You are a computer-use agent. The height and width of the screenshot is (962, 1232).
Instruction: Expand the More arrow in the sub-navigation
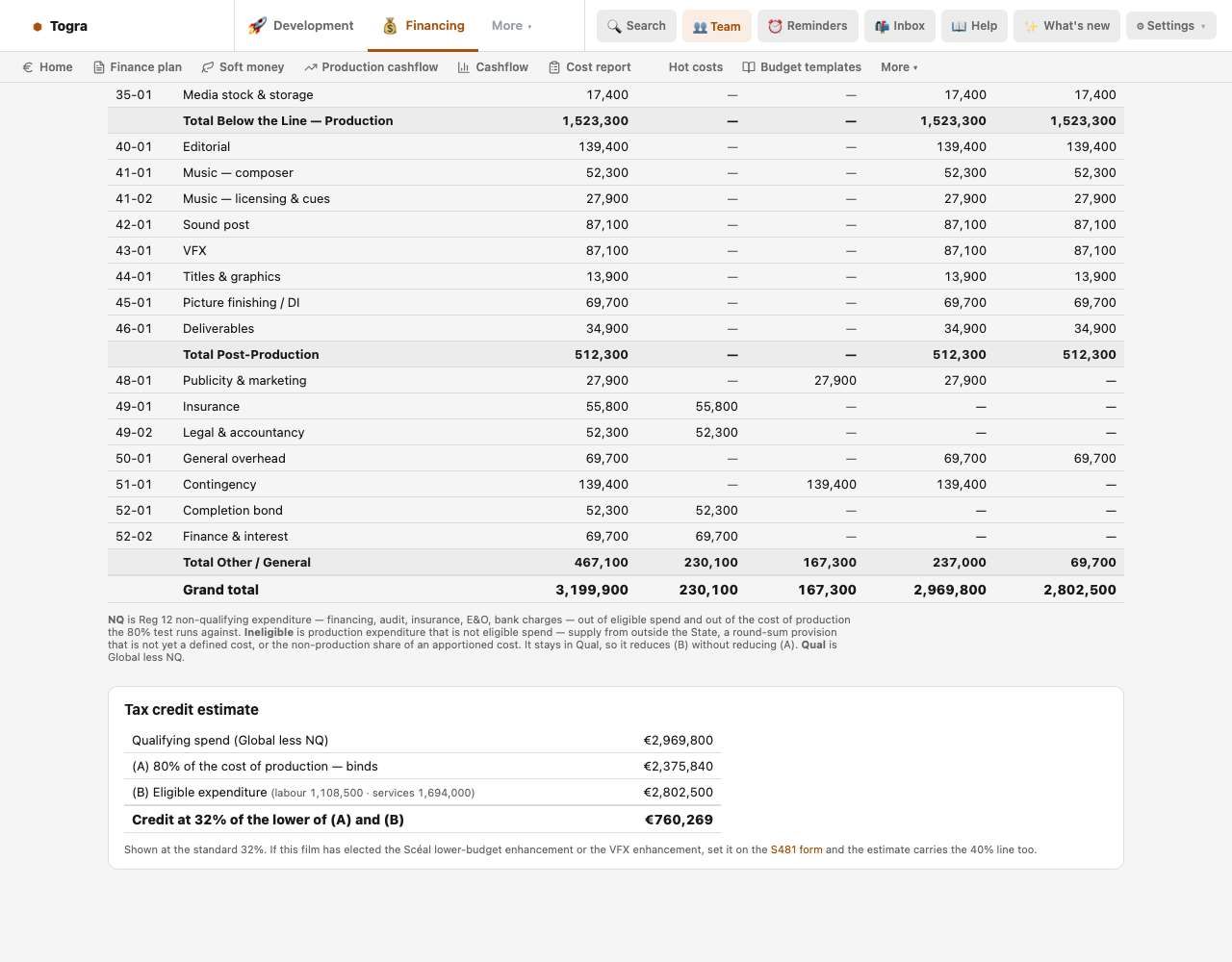click(915, 67)
